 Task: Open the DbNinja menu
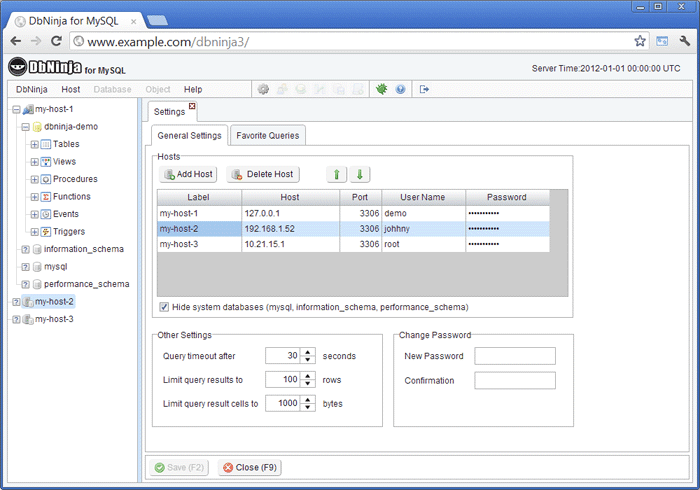coord(32,89)
